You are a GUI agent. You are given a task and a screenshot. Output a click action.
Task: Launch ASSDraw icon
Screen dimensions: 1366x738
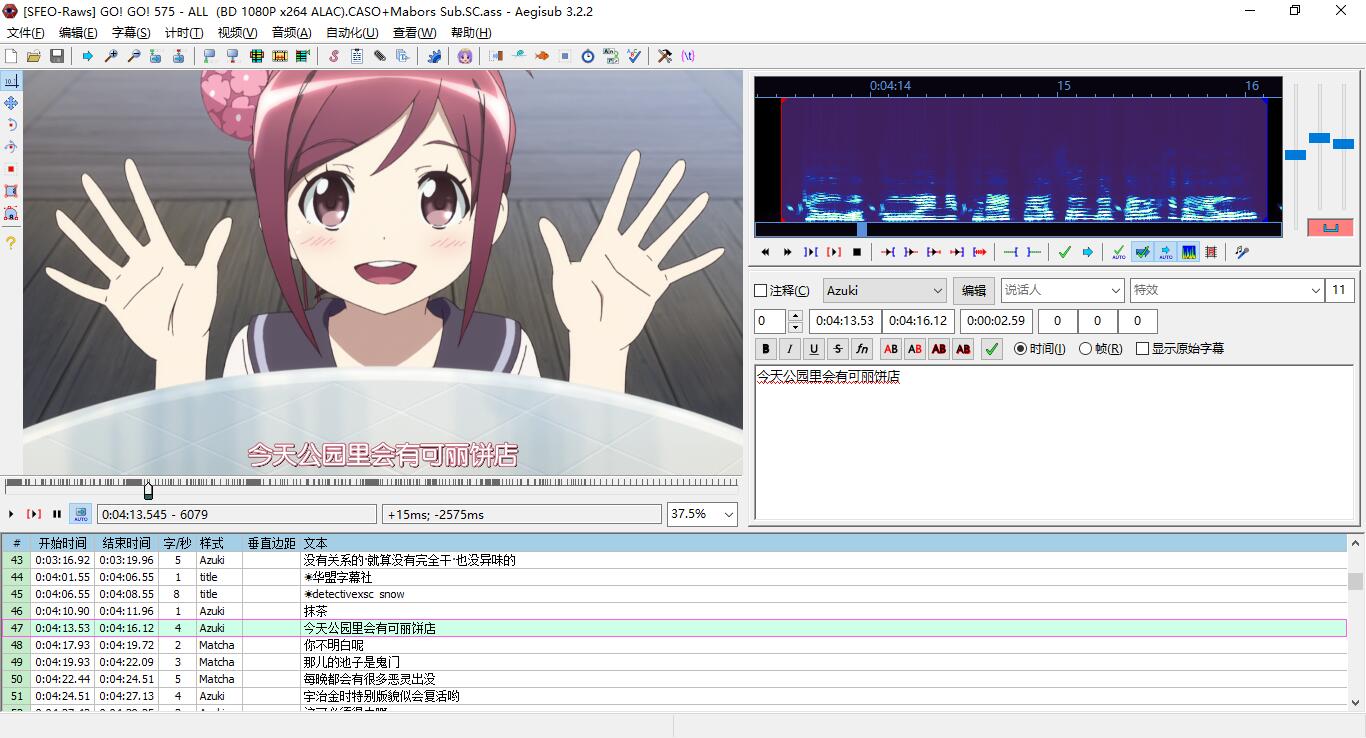[x=464, y=56]
